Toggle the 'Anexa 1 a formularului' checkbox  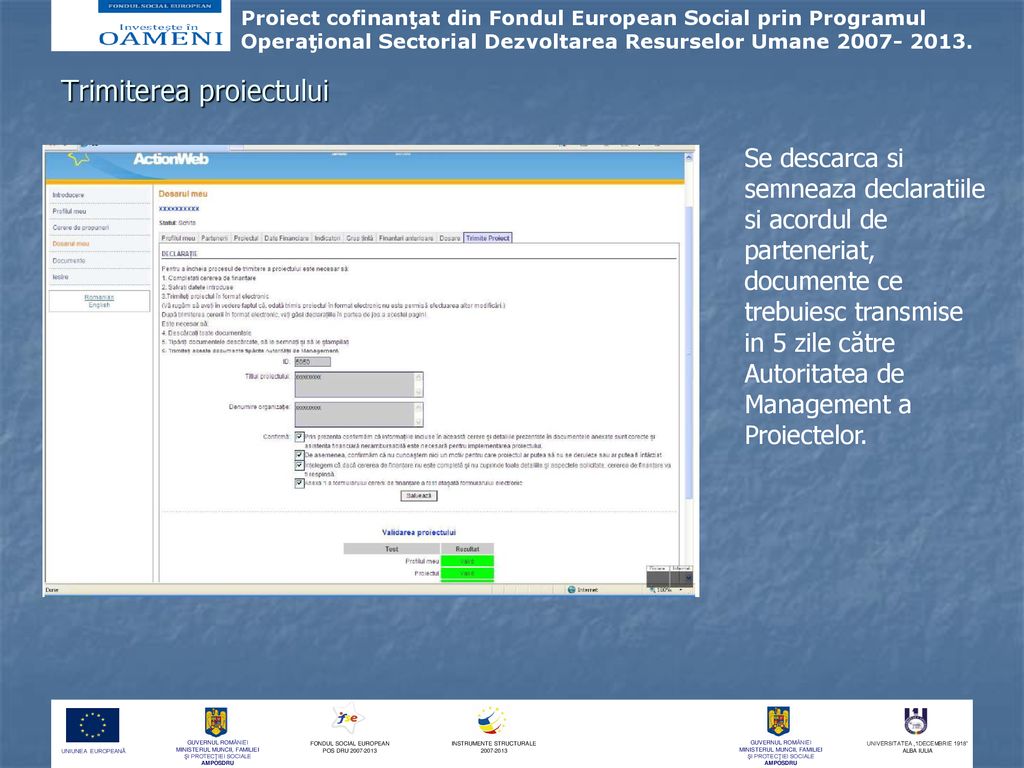(299, 483)
